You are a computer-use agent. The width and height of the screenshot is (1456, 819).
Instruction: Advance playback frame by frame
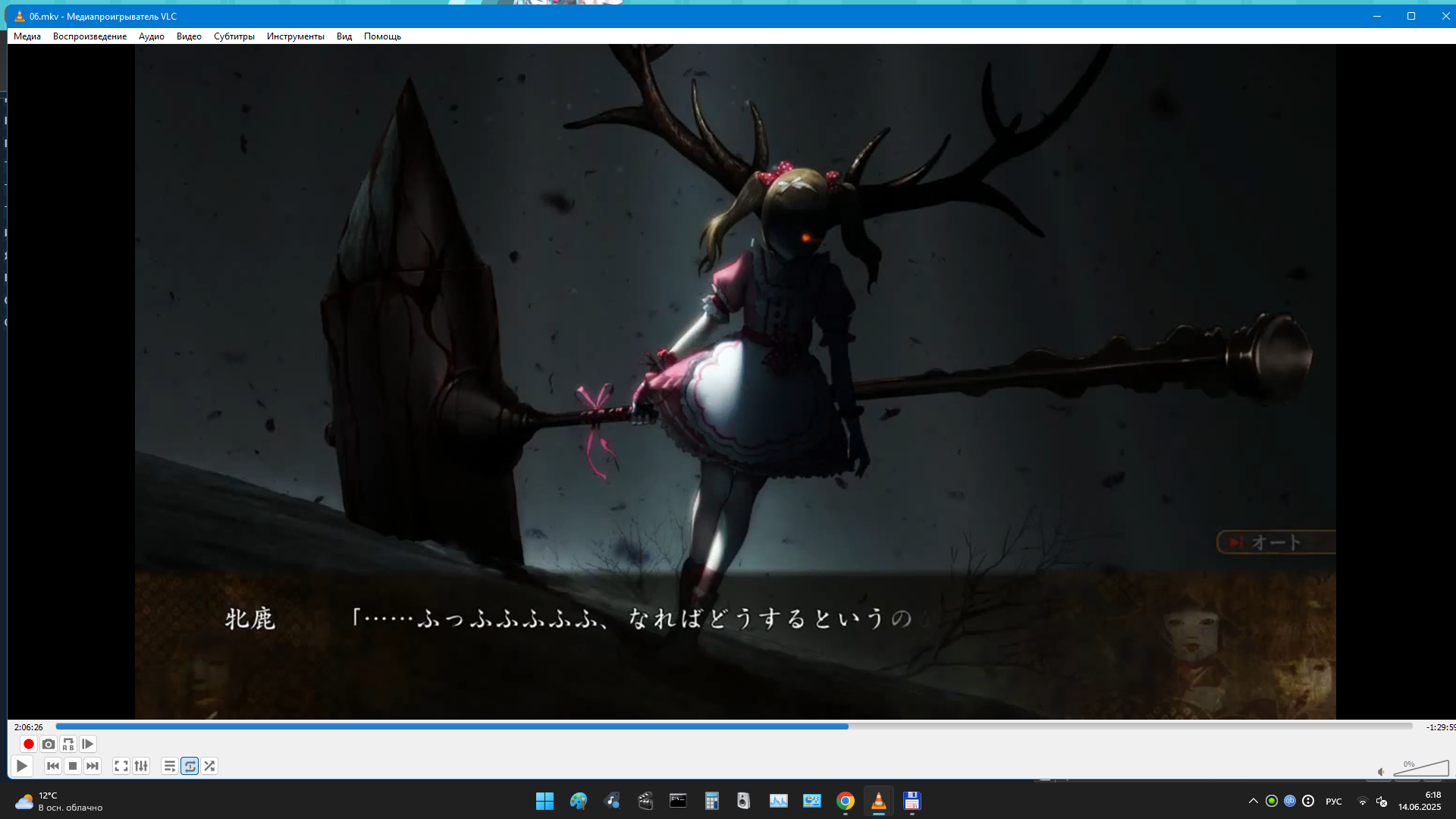(x=88, y=744)
